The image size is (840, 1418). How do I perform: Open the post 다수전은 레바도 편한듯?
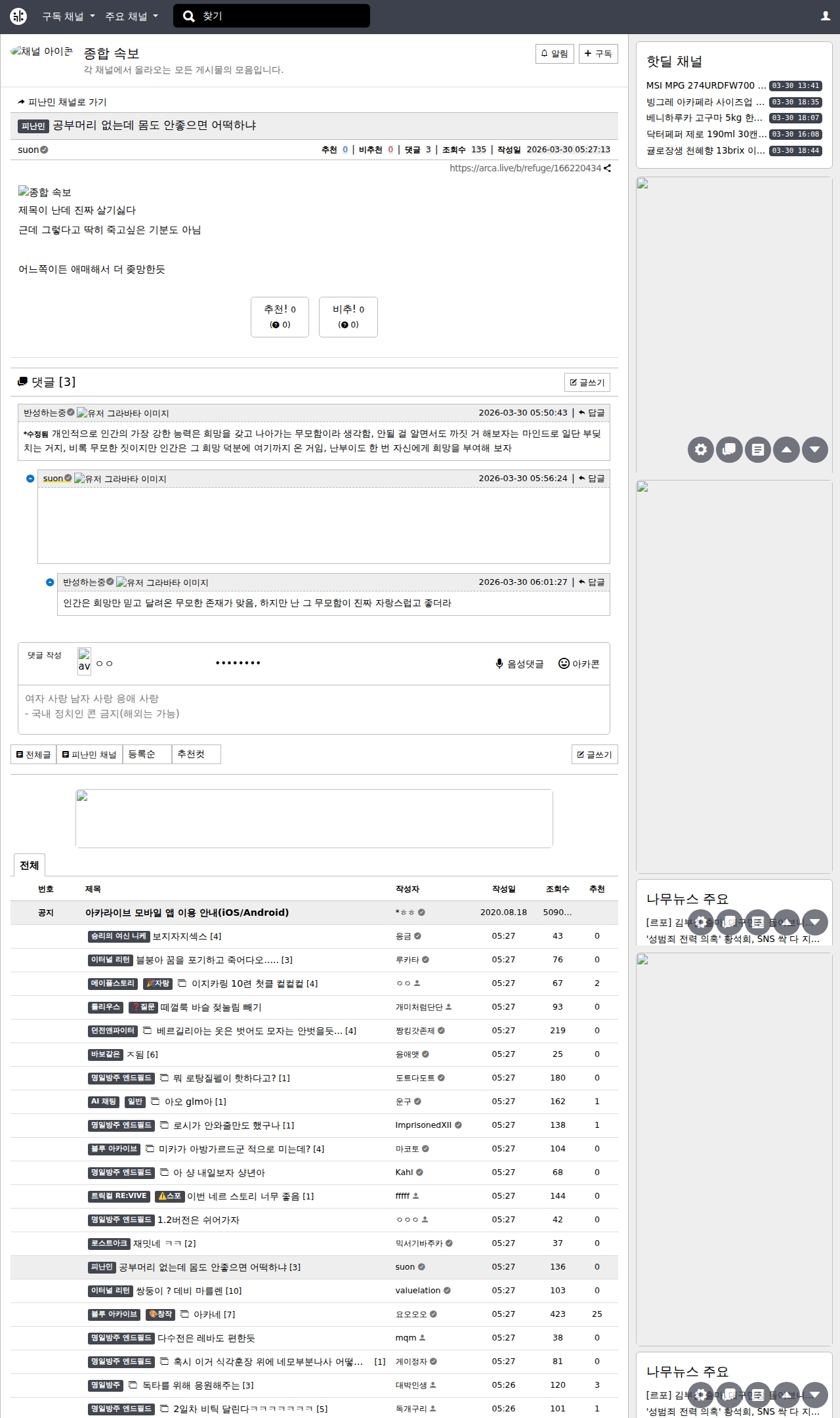(x=206, y=1338)
